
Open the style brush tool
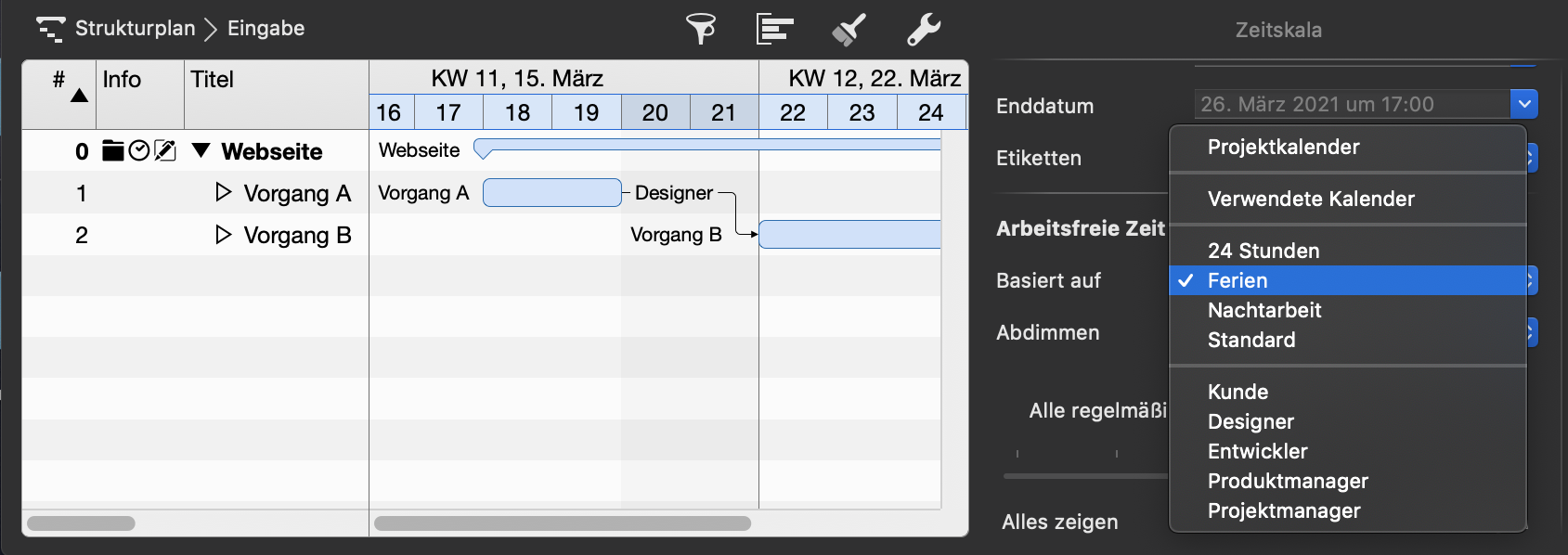pyautogui.click(x=847, y=29)
